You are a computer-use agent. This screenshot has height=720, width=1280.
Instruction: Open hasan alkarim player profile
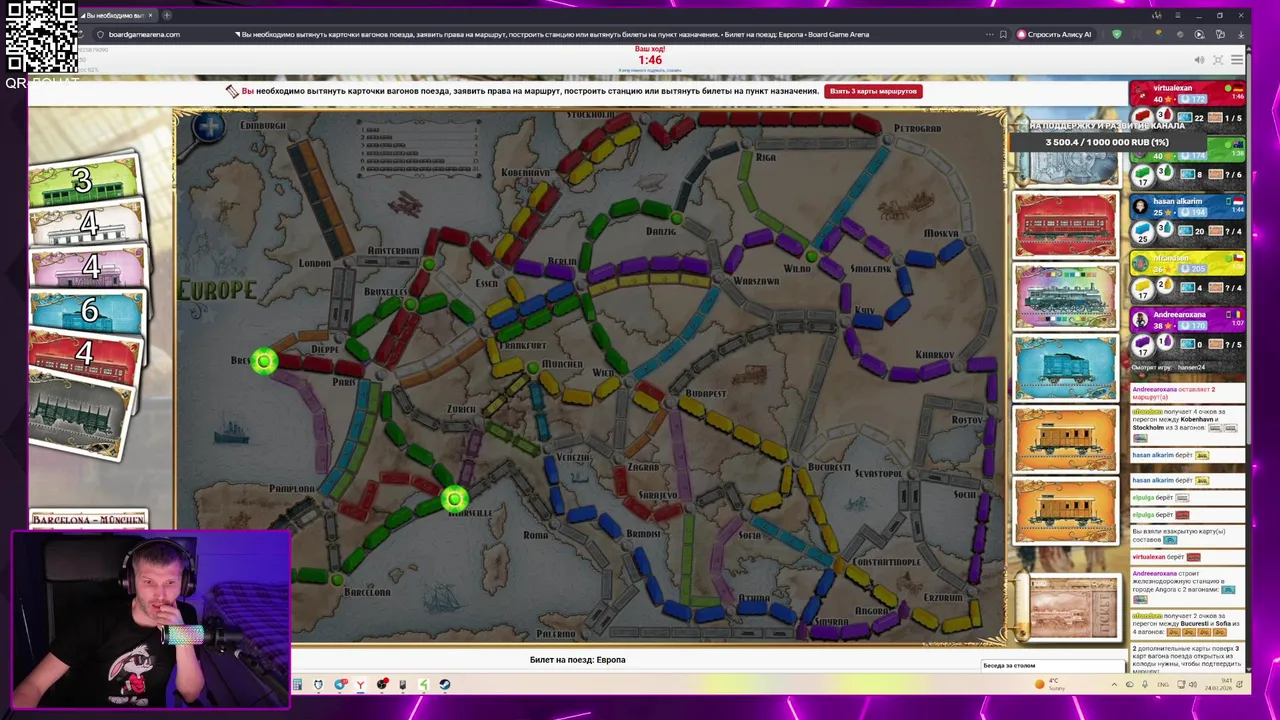pyautogui.click(x=1178, y=201)
